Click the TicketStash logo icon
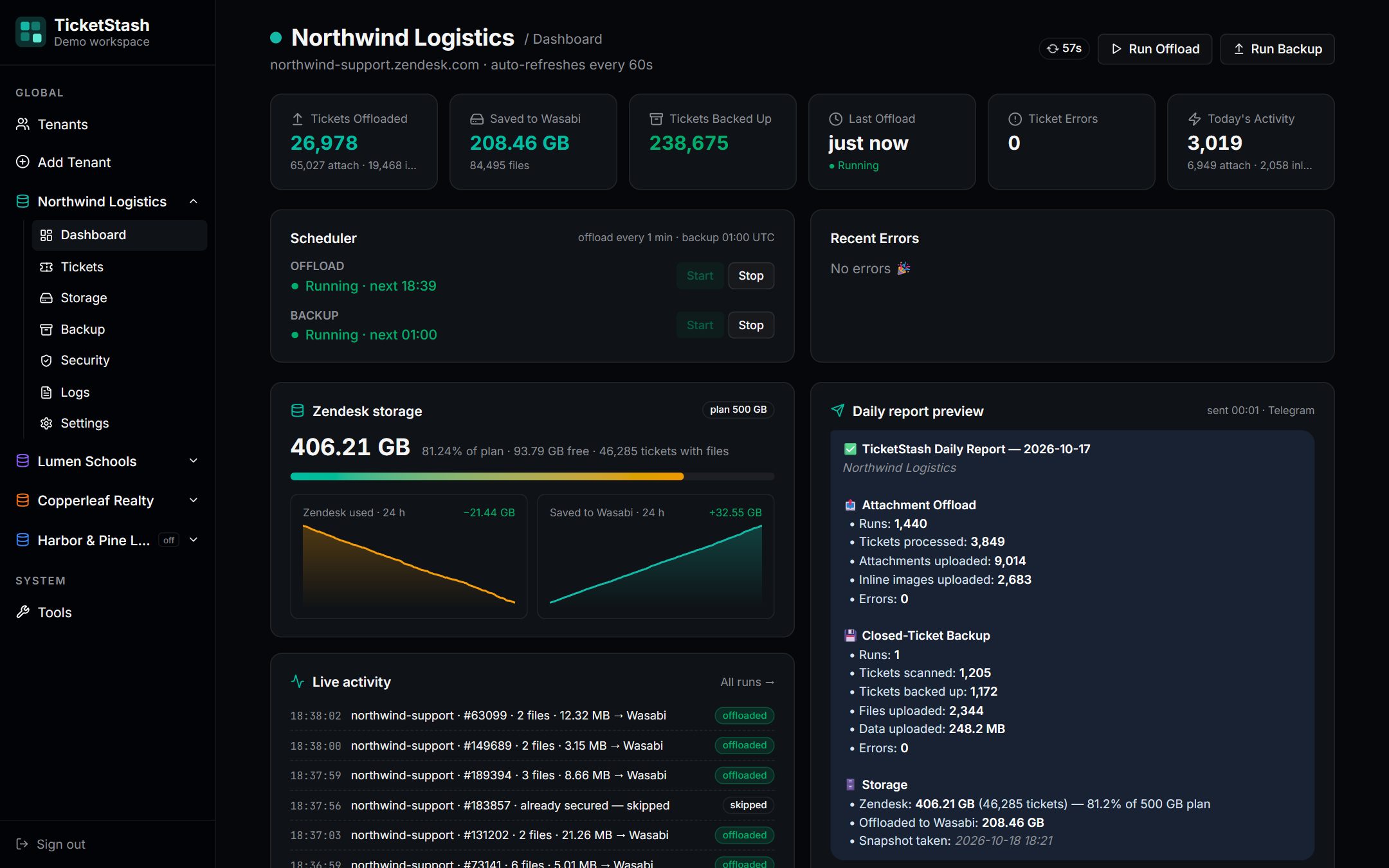Viewport: 1389px width, 868px height. click(x=30, y=32)
